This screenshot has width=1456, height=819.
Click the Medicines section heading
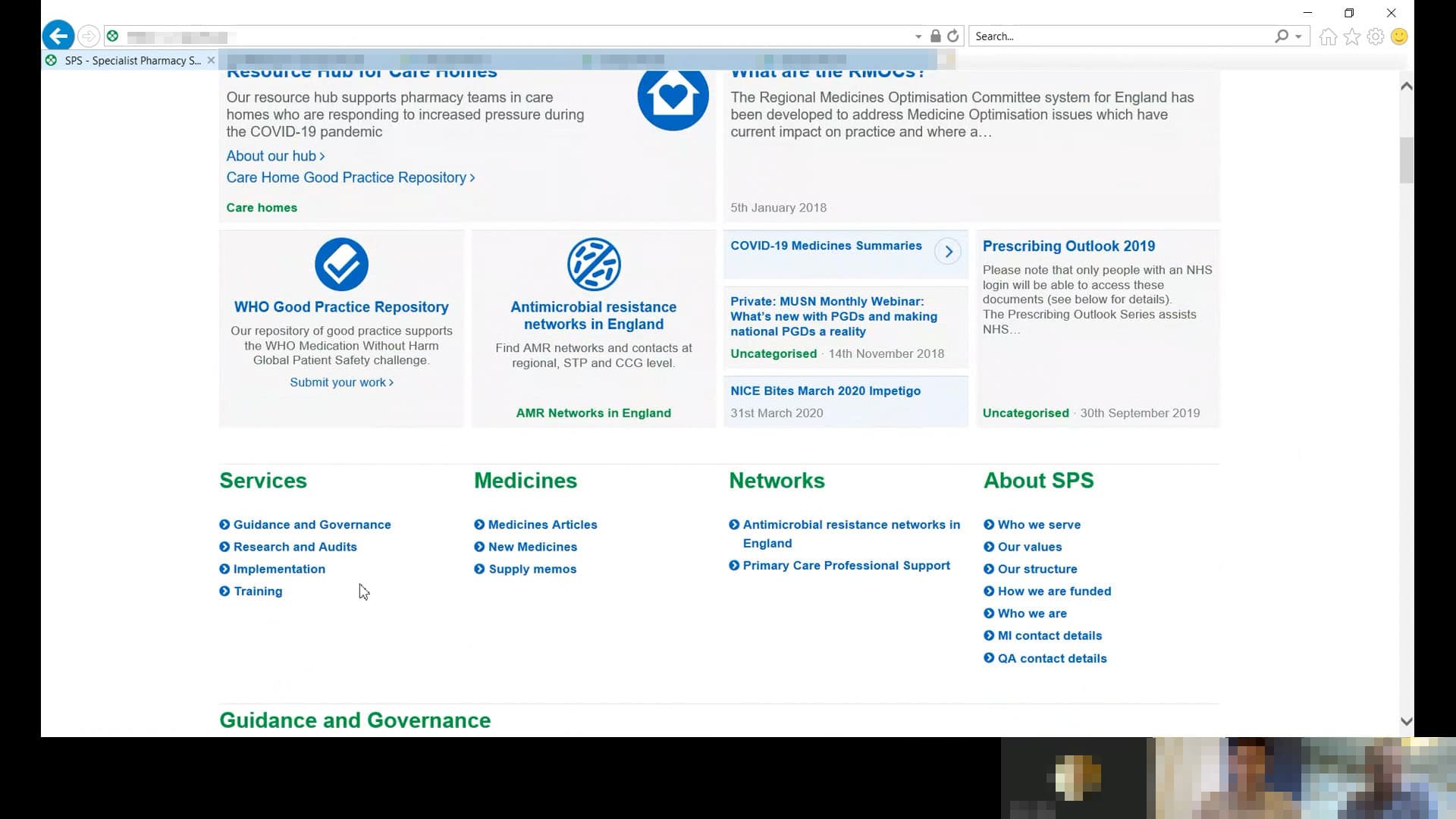[x=526, y=480]
